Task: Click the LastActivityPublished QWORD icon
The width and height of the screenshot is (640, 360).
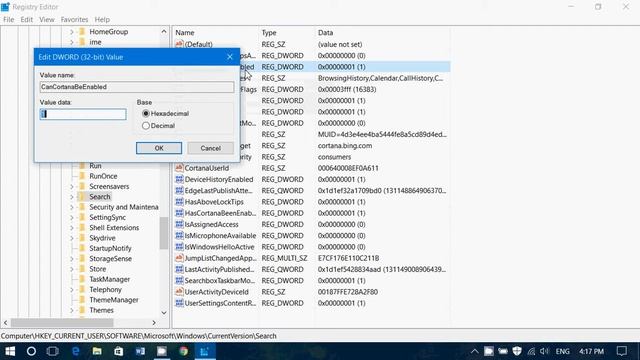Action: coord(179,269)
